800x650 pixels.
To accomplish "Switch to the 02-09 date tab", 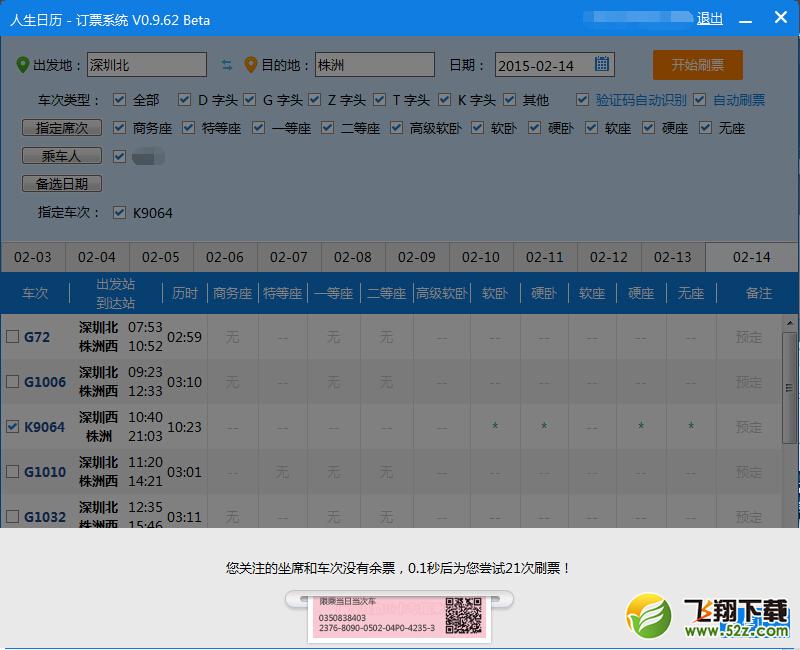I will coord(417,257).
